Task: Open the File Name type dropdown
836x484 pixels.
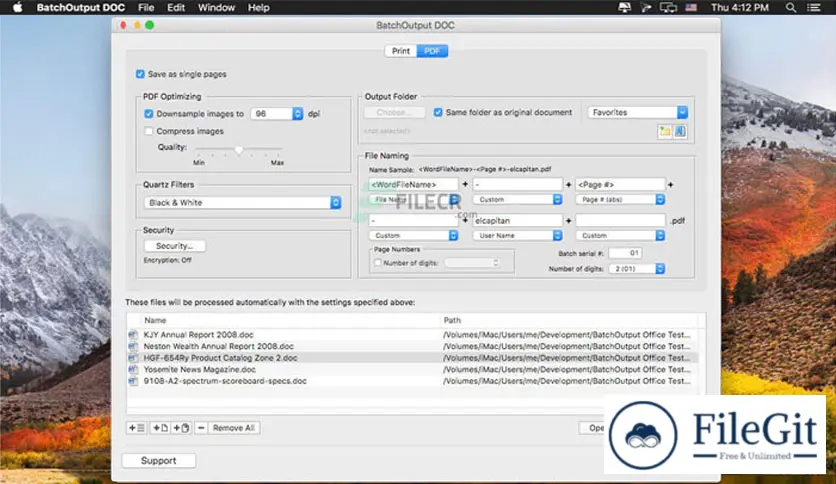Action: coord(414,199)
